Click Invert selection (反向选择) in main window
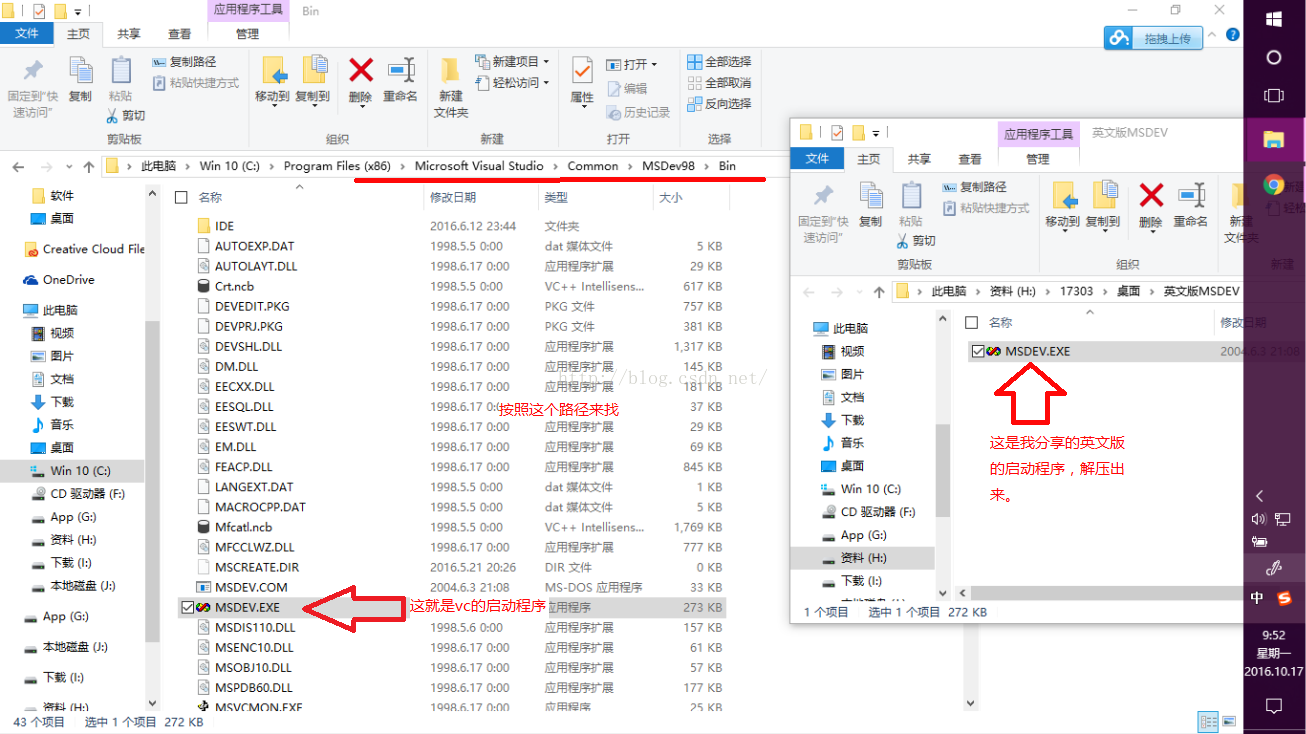1306x734 pixels. pos(719,104)
